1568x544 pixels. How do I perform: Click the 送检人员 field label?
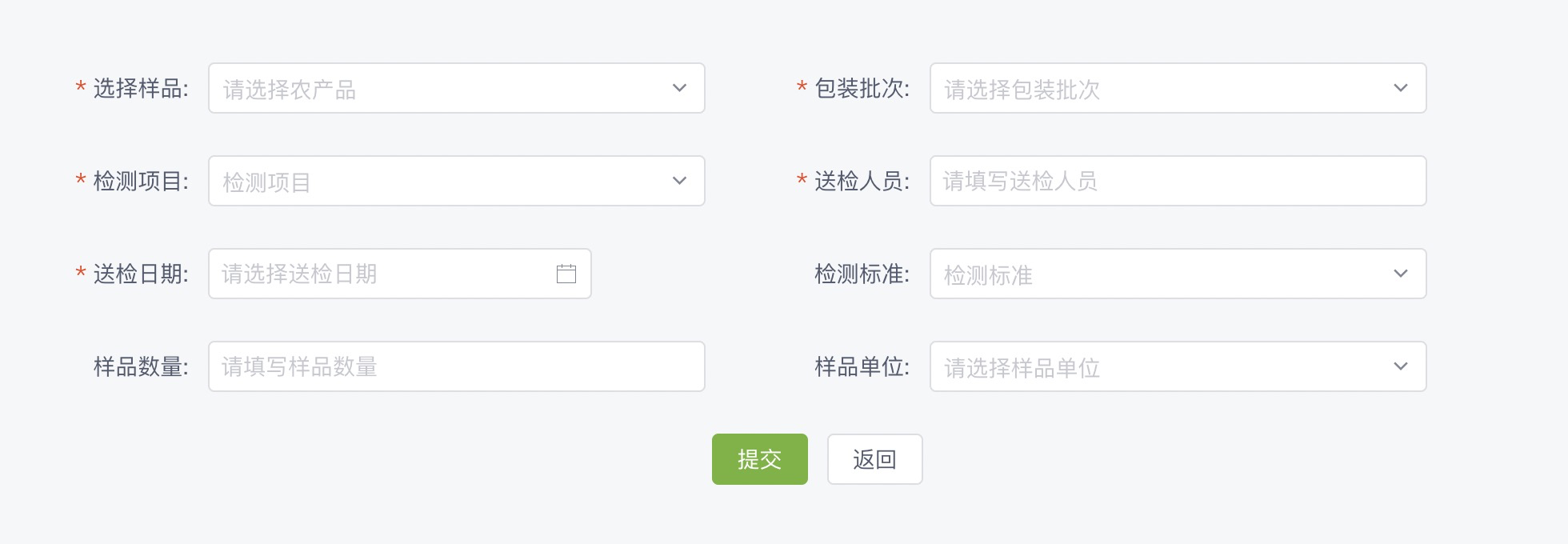(x=862, y=181)
